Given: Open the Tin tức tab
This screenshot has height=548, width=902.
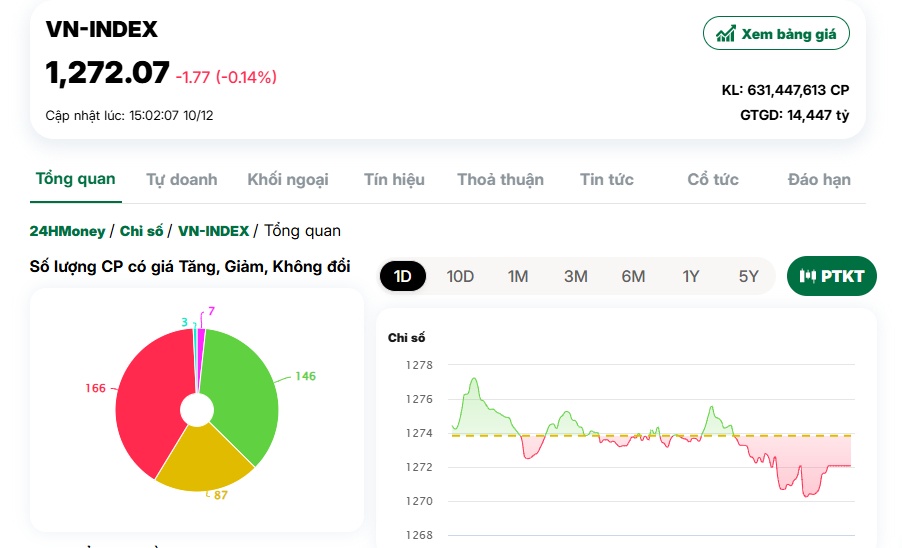Looking at the screenshot, I should tap(606, 180).
